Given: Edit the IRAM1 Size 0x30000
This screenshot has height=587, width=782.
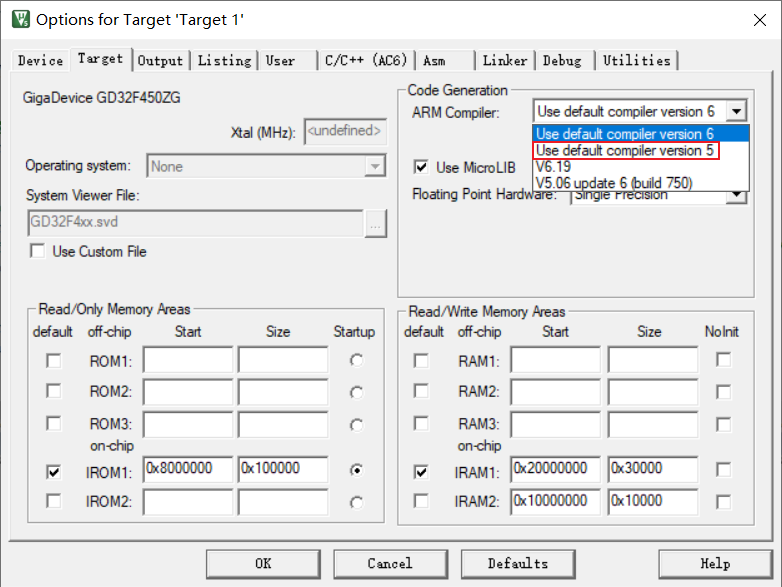Looking at the screenshot, I should pos(652,469).
